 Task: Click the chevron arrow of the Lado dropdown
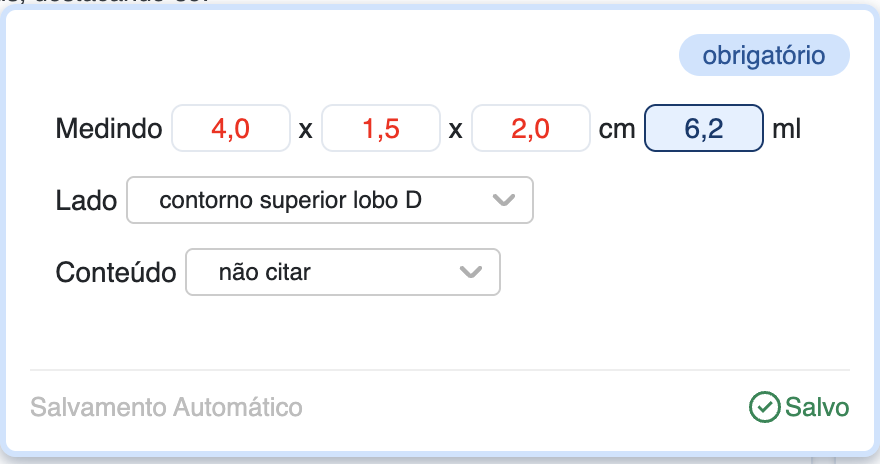[x=505, y=201]
